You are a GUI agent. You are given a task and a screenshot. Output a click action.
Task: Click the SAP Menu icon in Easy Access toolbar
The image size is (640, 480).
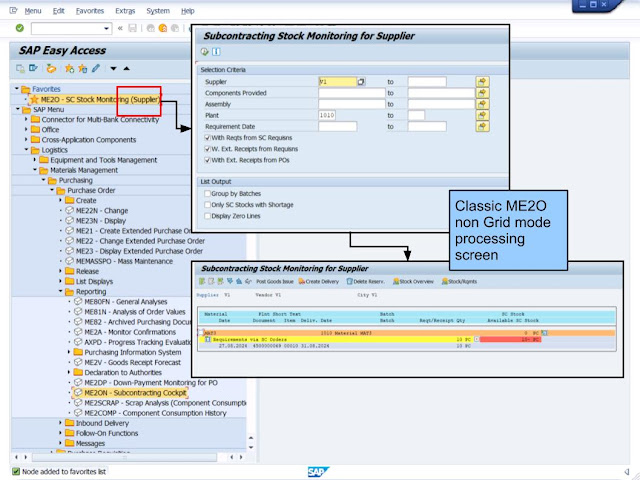33,69
